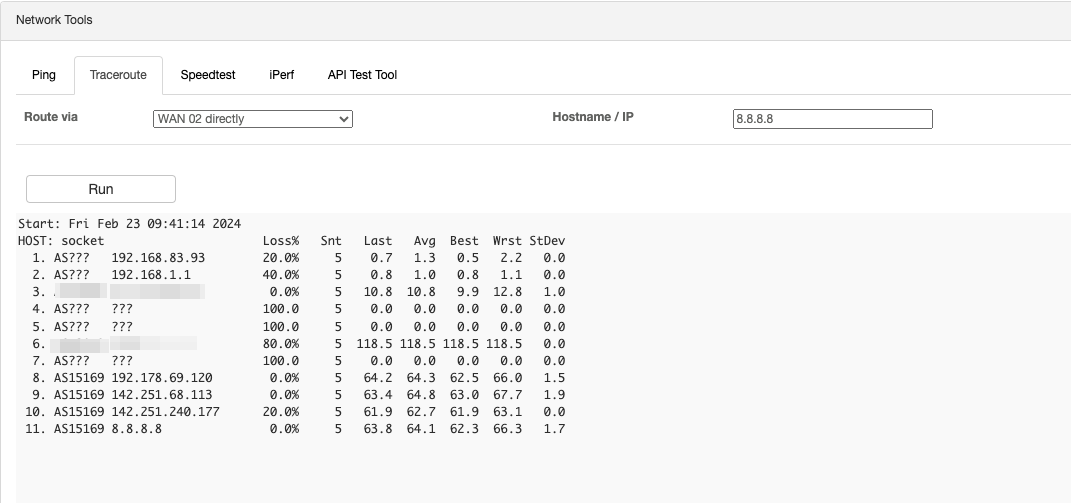The image size is (1071, 503).
Task: Click the Avg column header
Action: [x=425, y=241]
